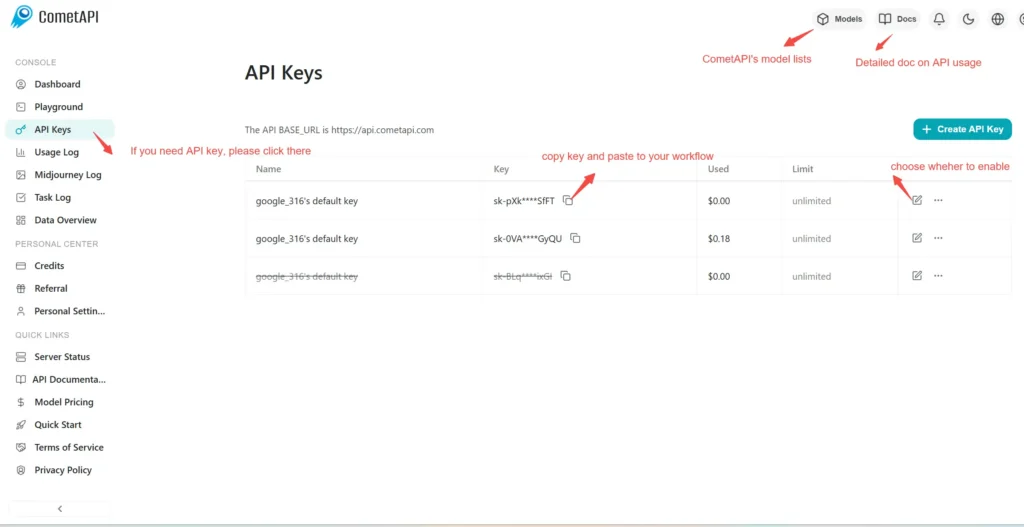Toggle dark mode moon icon
The height and width of the screenshot is (527, 1024).
coord(968,19)
